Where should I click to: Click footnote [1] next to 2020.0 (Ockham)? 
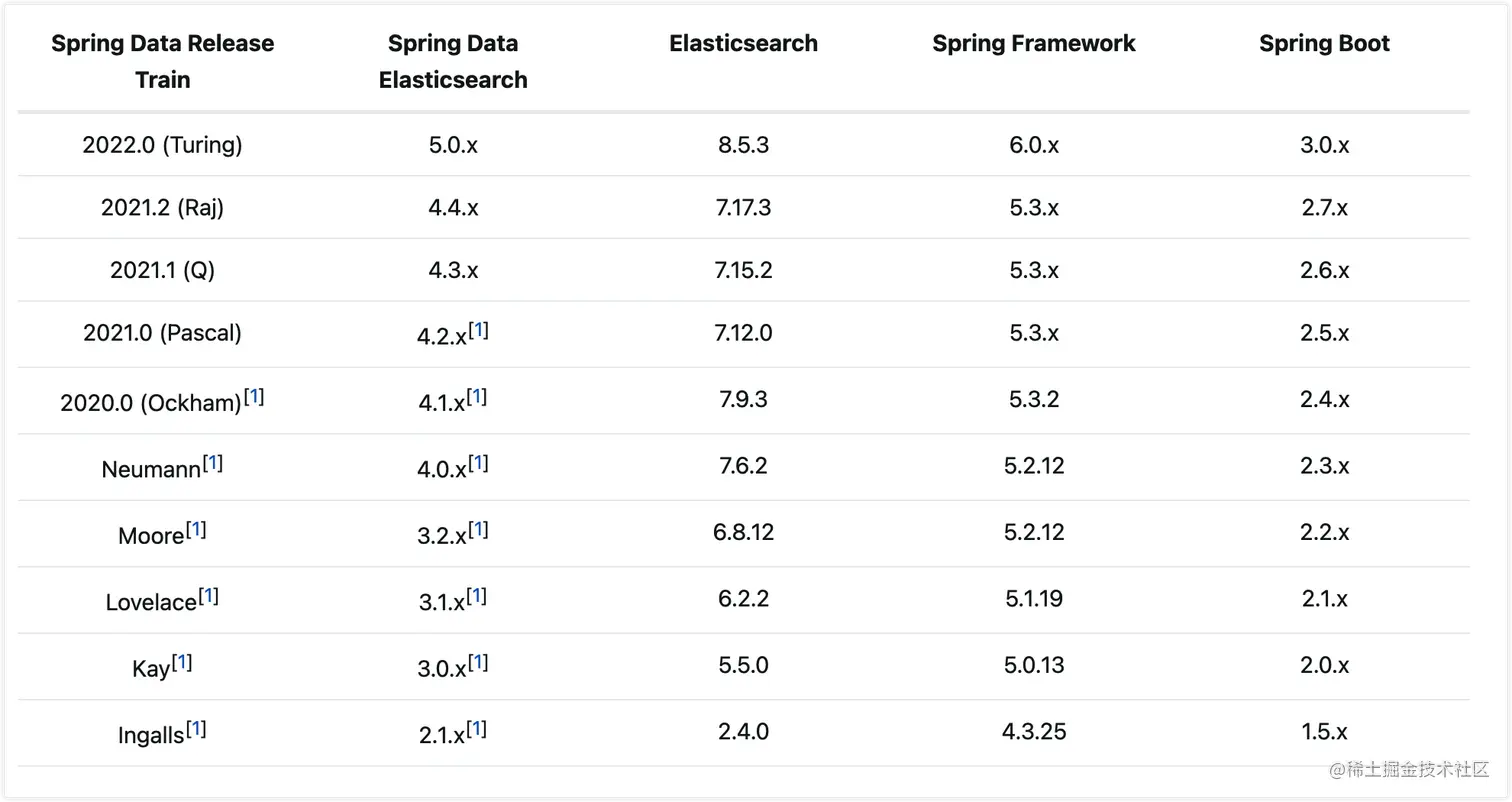[x=254, y=397]
